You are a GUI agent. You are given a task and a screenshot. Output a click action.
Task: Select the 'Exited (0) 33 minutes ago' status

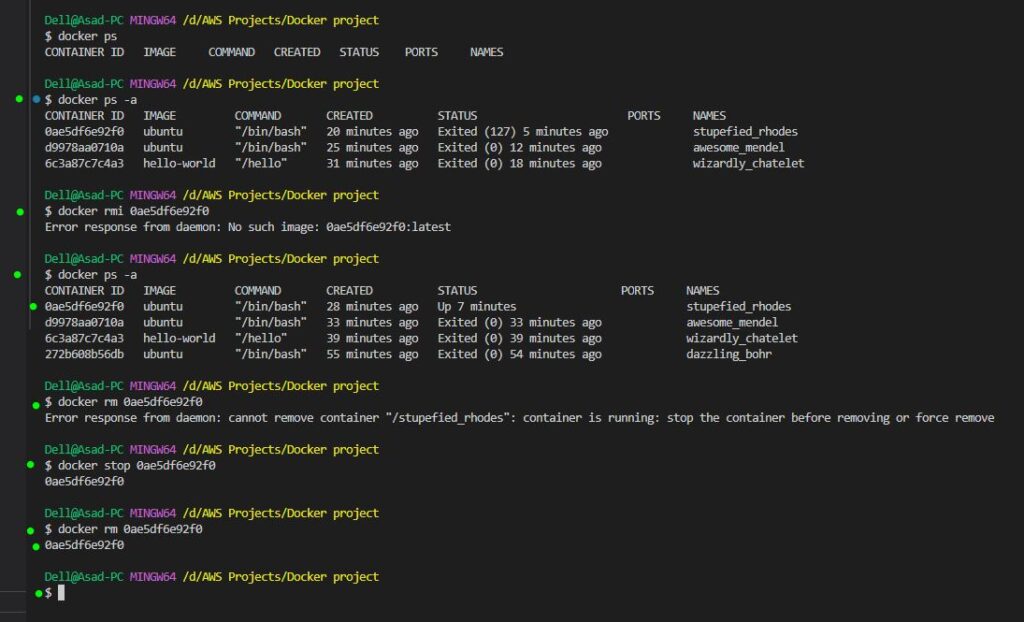point(519,322)
